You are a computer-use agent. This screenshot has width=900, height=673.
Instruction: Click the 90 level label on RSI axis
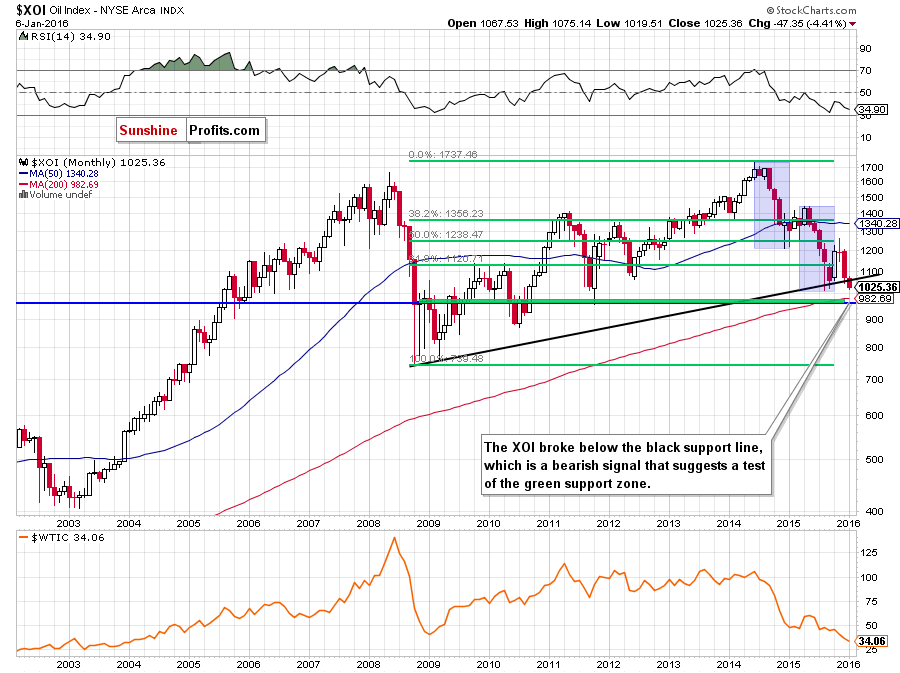click(x=865, y=49)
